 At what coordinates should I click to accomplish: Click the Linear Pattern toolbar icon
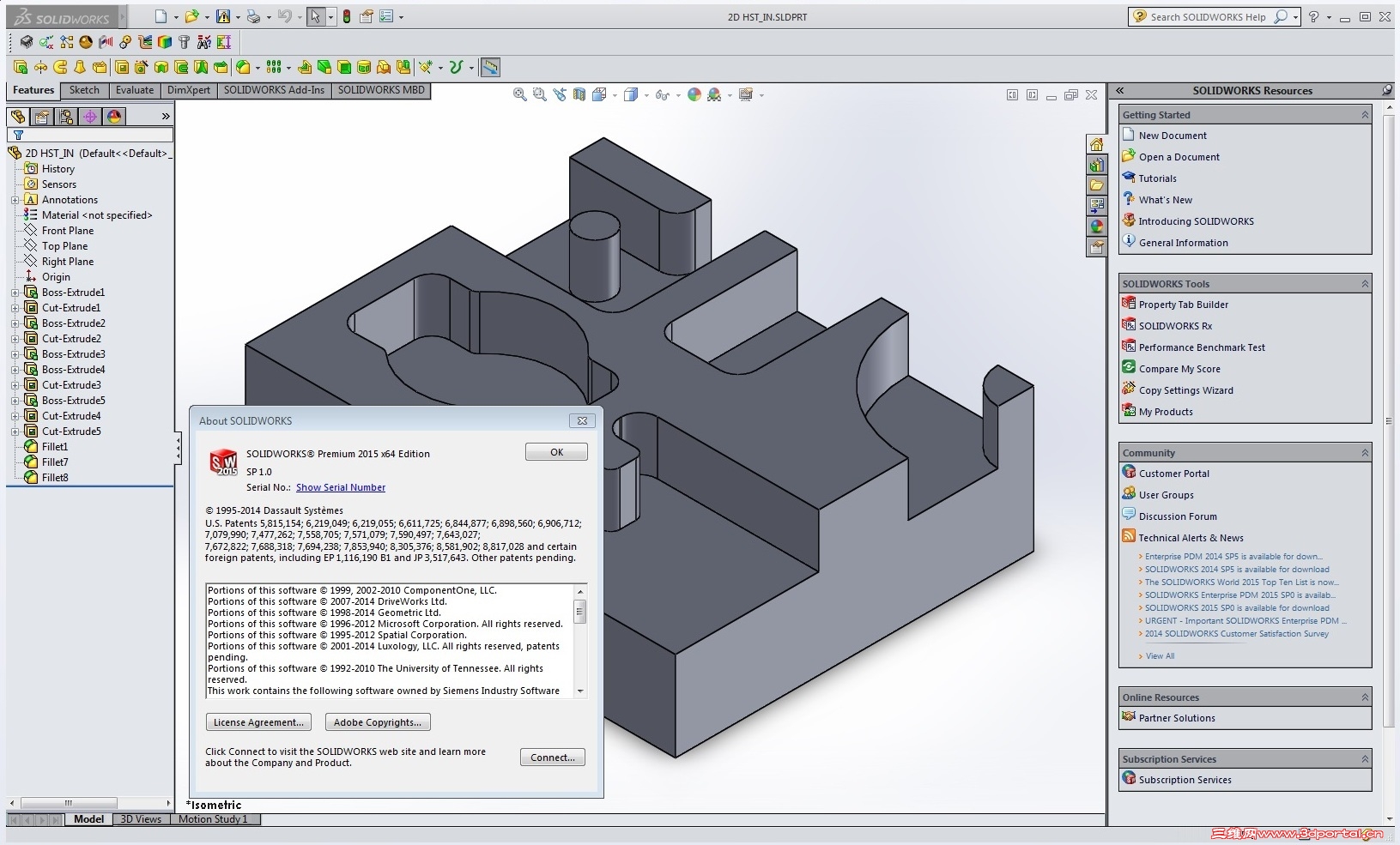274,67
